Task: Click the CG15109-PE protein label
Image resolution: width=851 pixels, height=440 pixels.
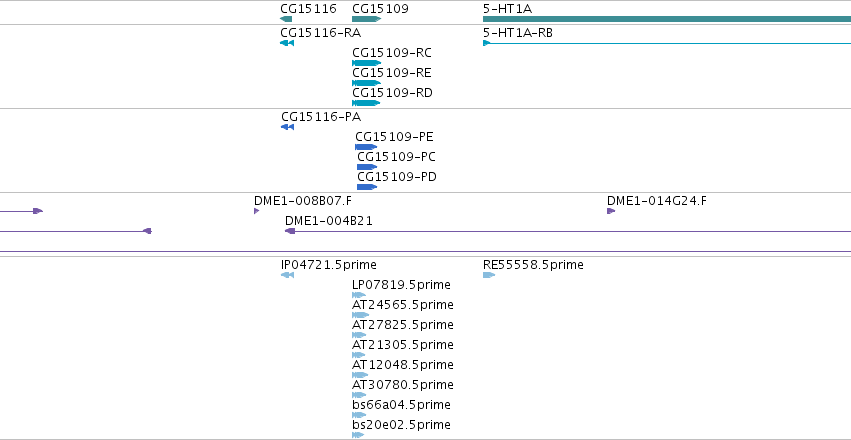Action: tap(395, 137)
